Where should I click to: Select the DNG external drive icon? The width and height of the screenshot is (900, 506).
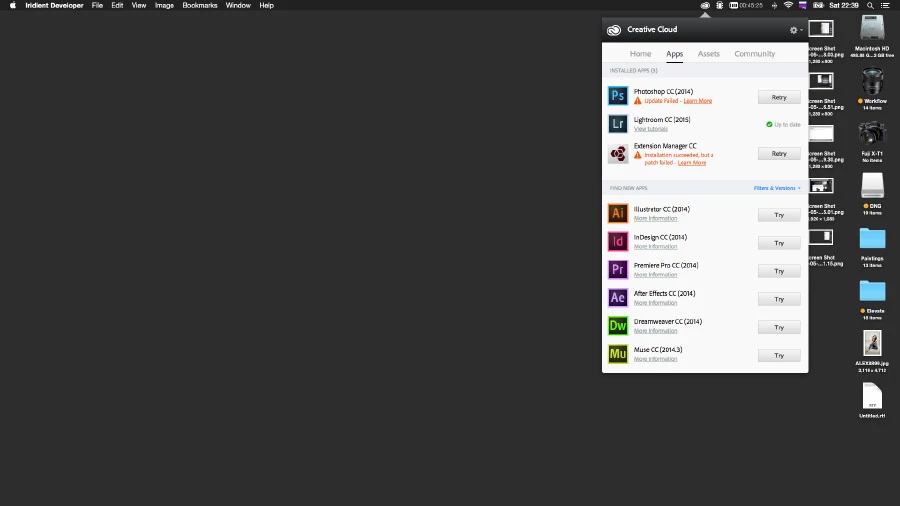[872, 186]
